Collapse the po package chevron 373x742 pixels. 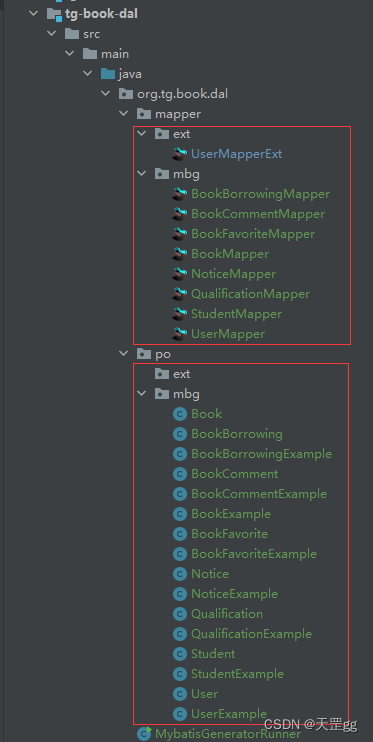pyautogui.click(x=124, y=353)
